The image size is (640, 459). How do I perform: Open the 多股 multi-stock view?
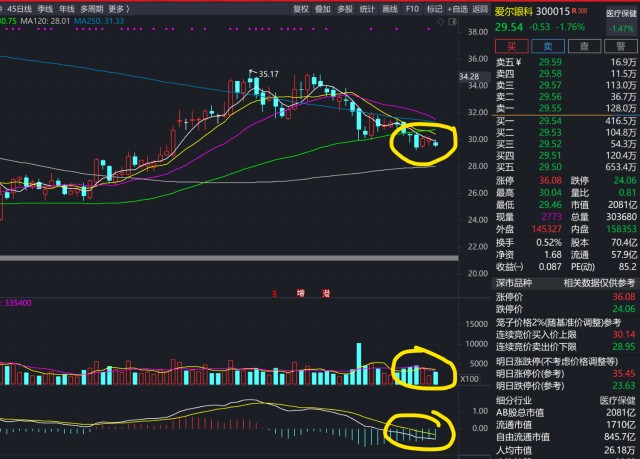click(345, 8)
